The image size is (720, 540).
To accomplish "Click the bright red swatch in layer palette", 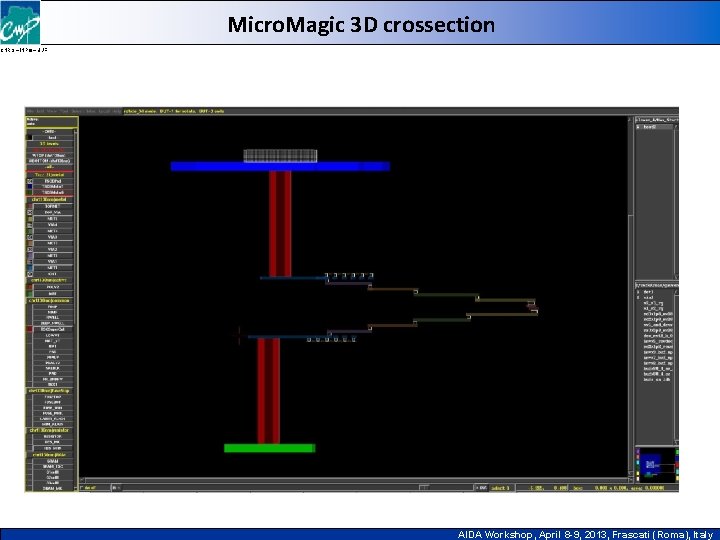I will 29,329.
